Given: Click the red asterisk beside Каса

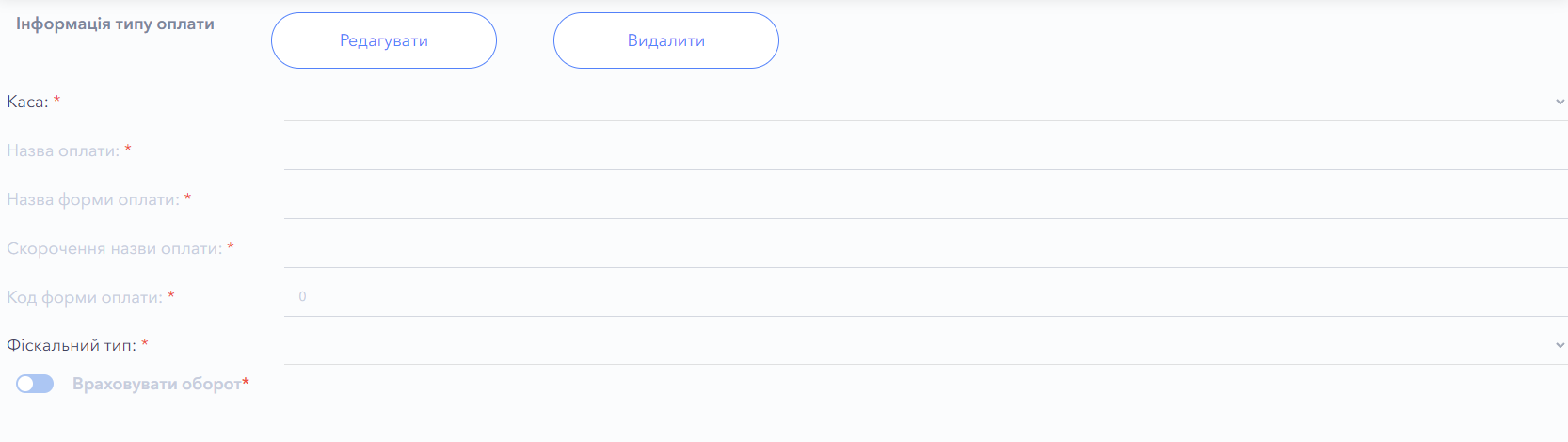Looking at the screenshot, I should point(56,100).
